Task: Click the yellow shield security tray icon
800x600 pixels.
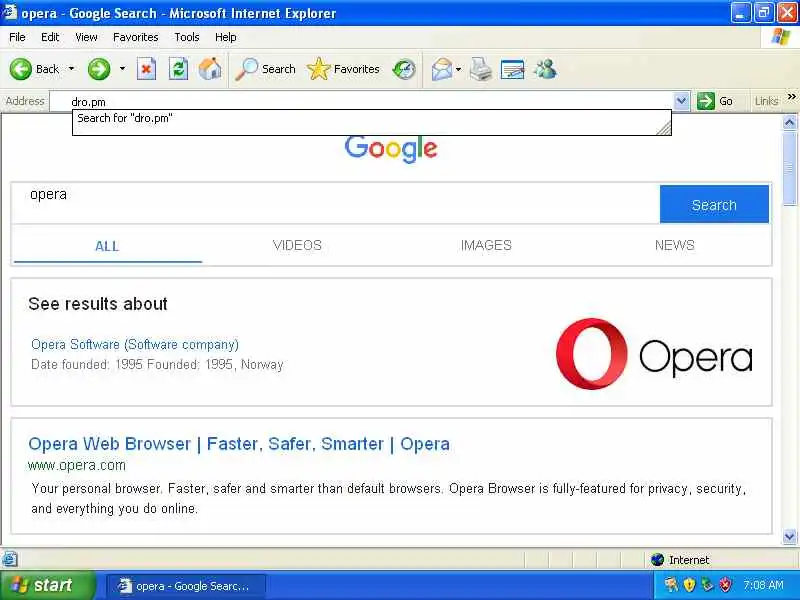Action: pyautogui.click(x=689, y=584)
